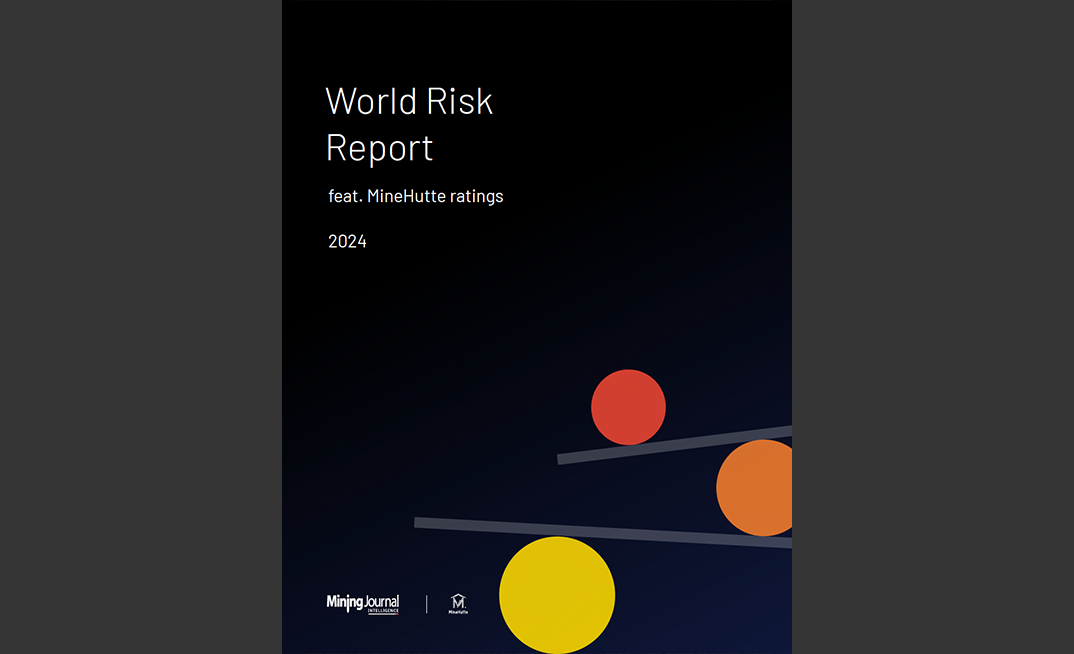Click the left gray margin of the screen
Screen dimensions: 1074x654
140,327
